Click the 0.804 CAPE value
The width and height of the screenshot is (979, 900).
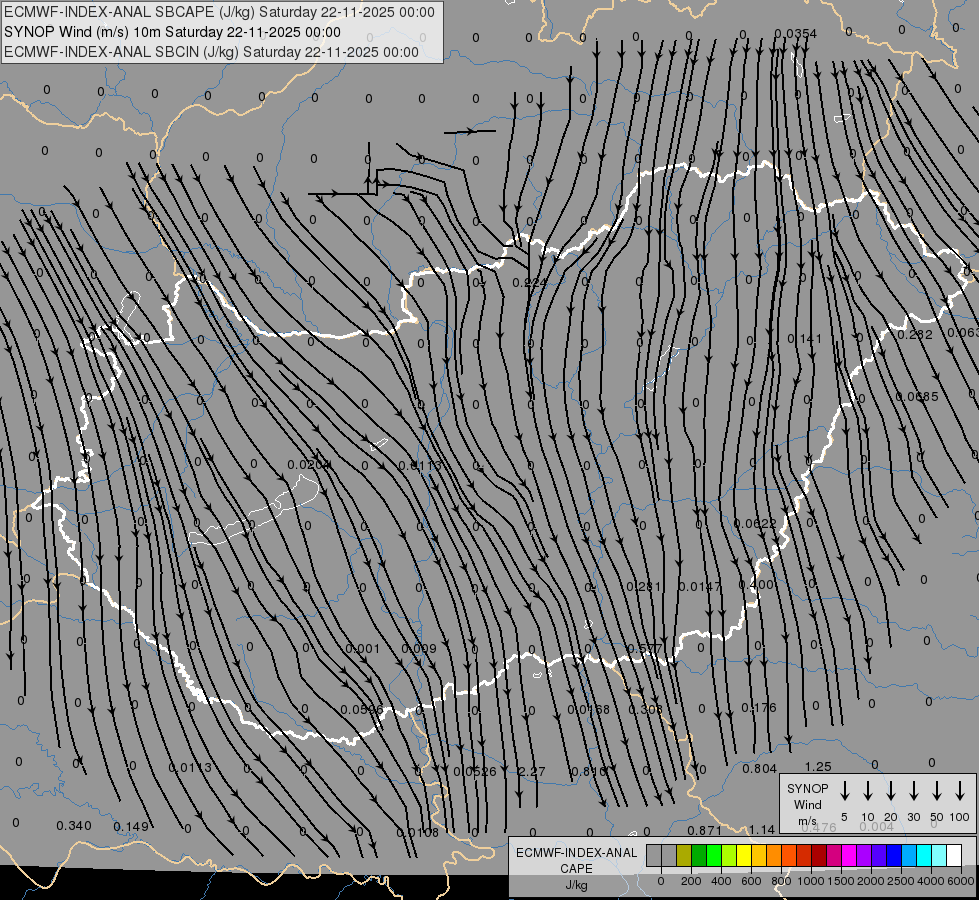click(759, 769)
